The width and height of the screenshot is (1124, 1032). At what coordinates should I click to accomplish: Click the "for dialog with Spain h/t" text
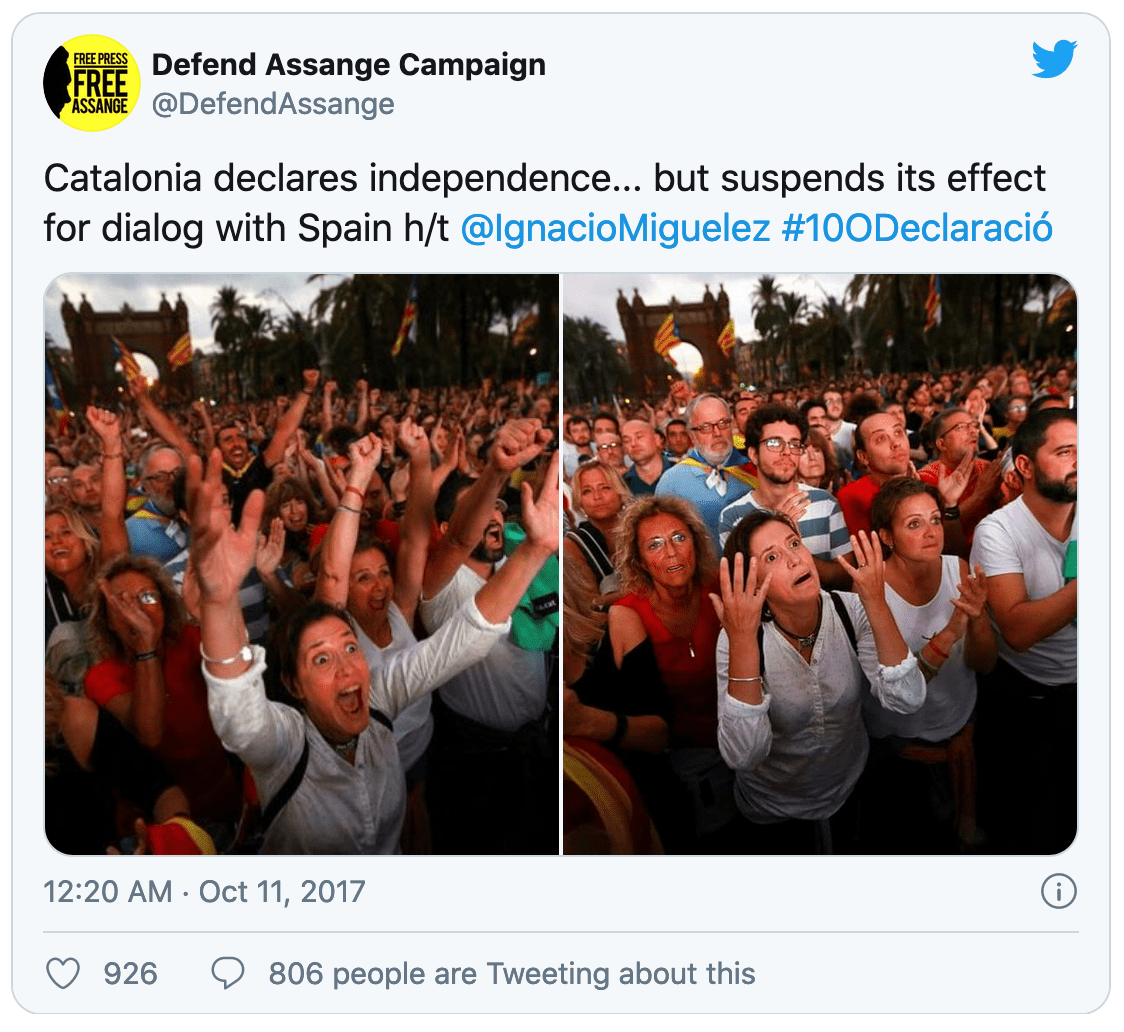pyautogui.click(x=246, y=229)
